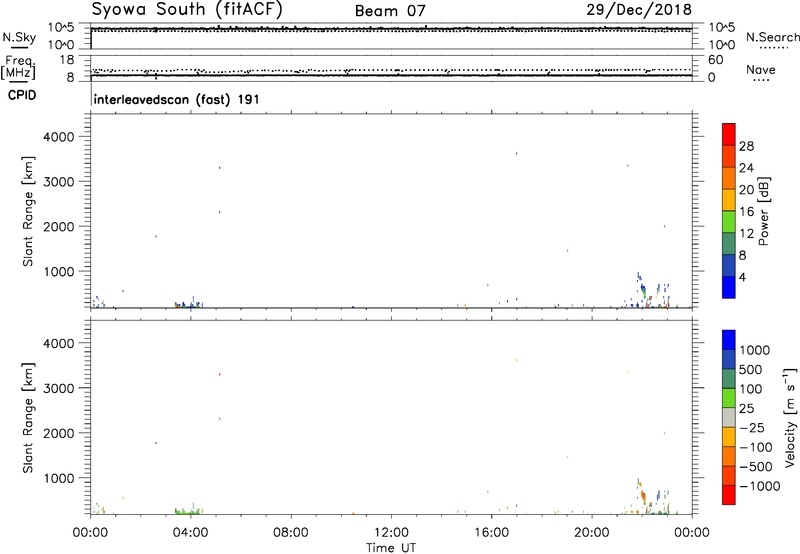The height and width of the screenshot is (554, 800).
Task: Click the green 04:00 UT echoes in velocity panel
Action: 188,510
